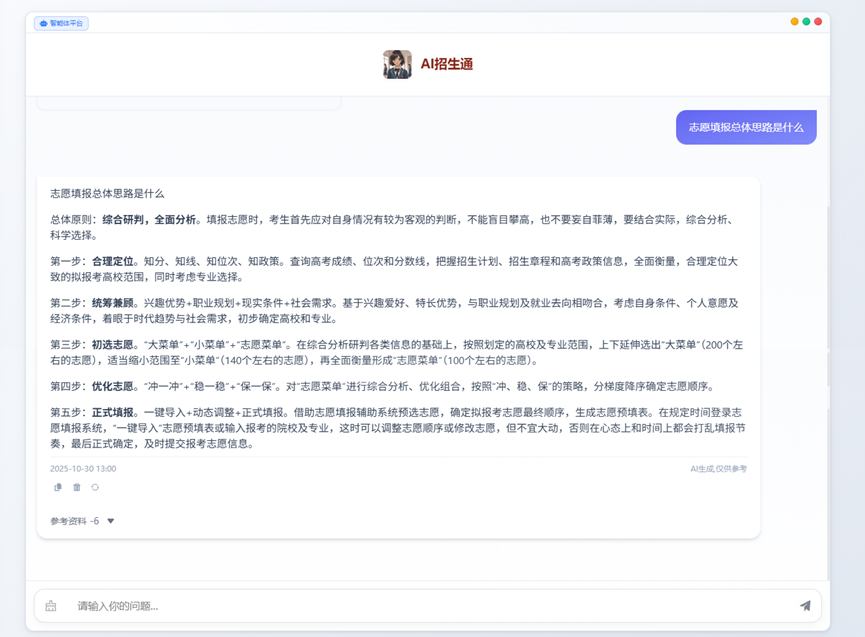
Task: Expand the 参考资料 -6 references list
Action: point(110,521)
